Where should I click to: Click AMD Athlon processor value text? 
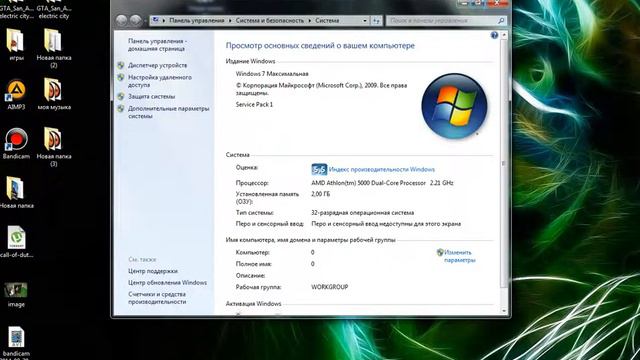point(382,183)
